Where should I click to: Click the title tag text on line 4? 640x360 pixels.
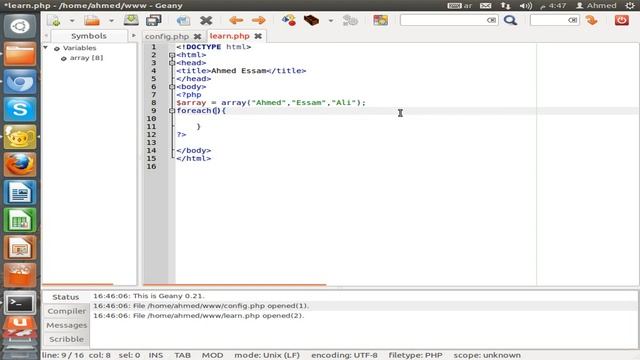(x=241, y=71)
